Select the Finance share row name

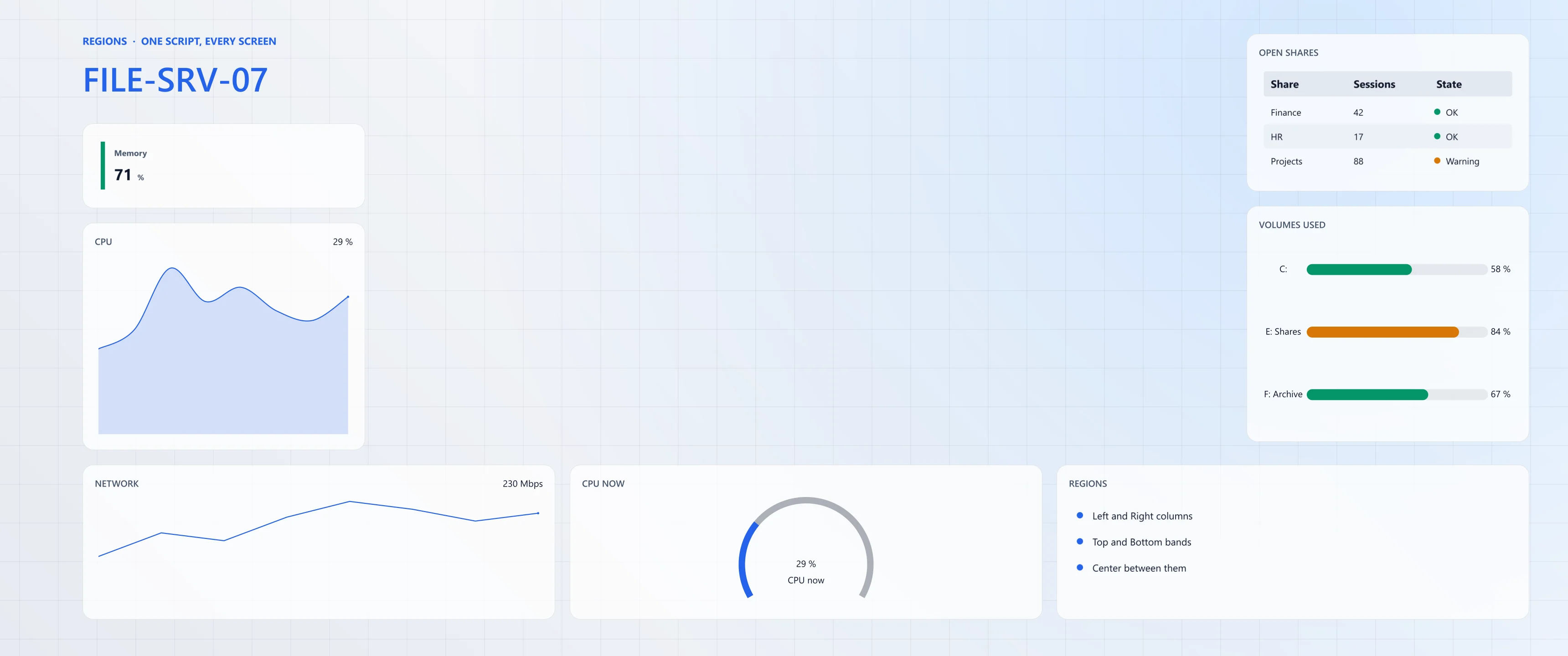1285,113
